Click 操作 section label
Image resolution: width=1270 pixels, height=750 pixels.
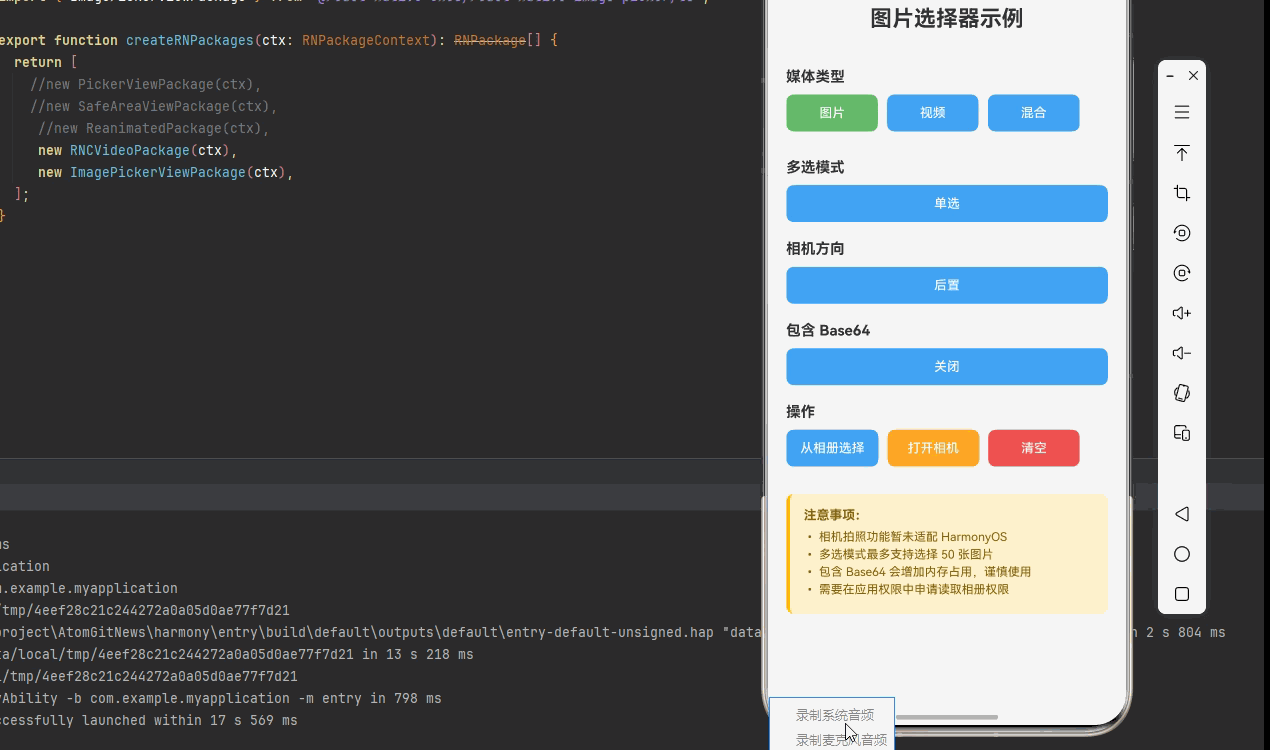pos(800,411)
